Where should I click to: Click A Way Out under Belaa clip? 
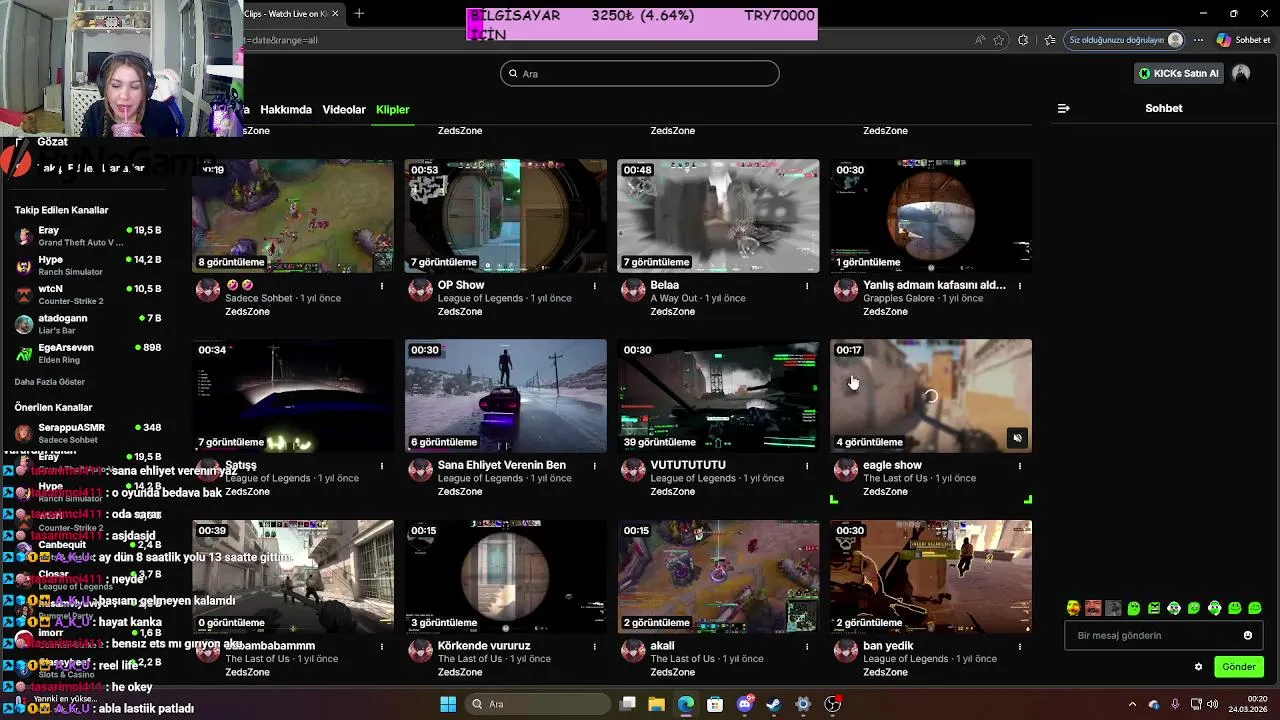pyautogui.click(x=674, y=298)
